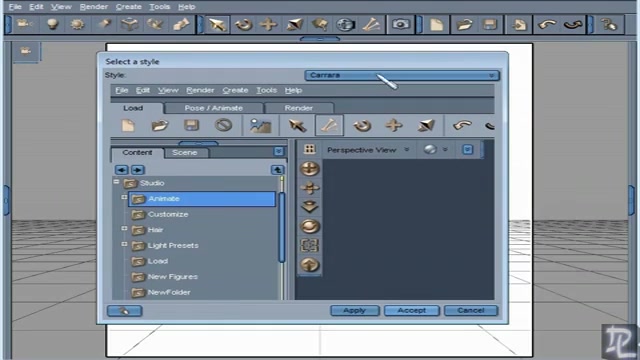The image size is (640, 360).
Task: Create a light bulb point light
Action: (x=52, y=24)
